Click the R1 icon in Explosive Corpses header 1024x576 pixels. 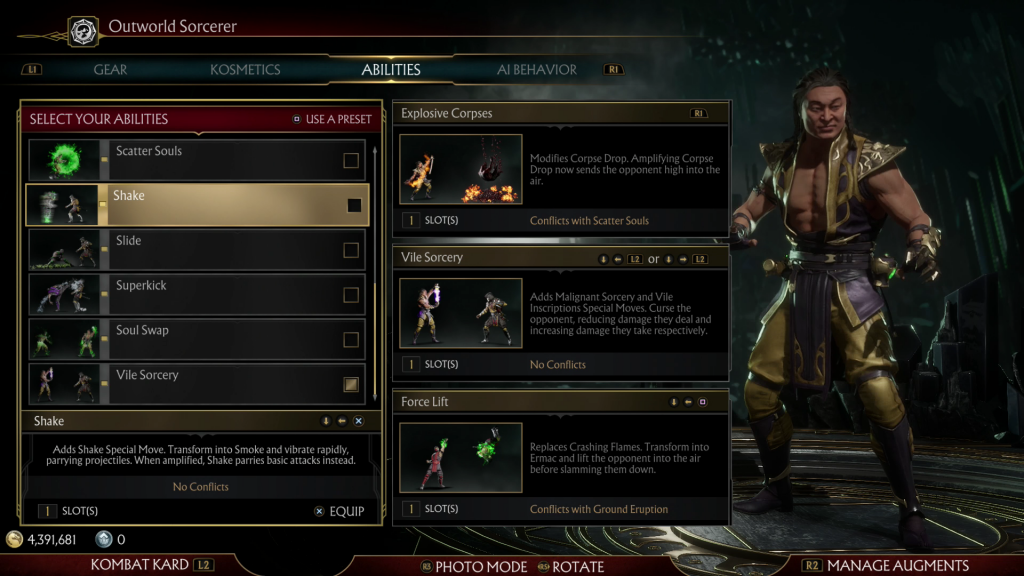tap(698, 113)
